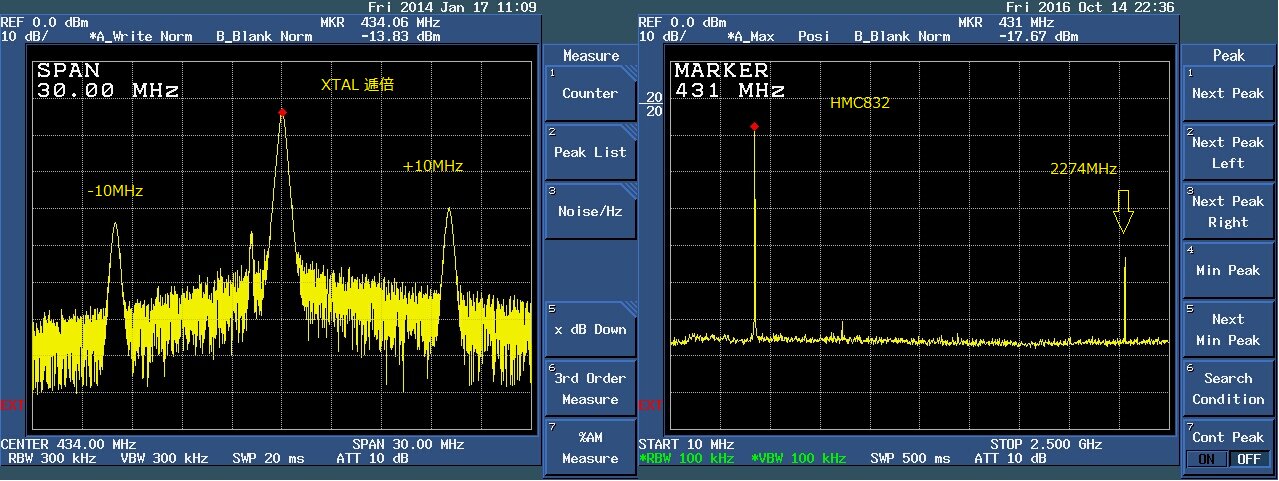
Task: Open the Peak List softkey
Action: (x=590, y=153)
